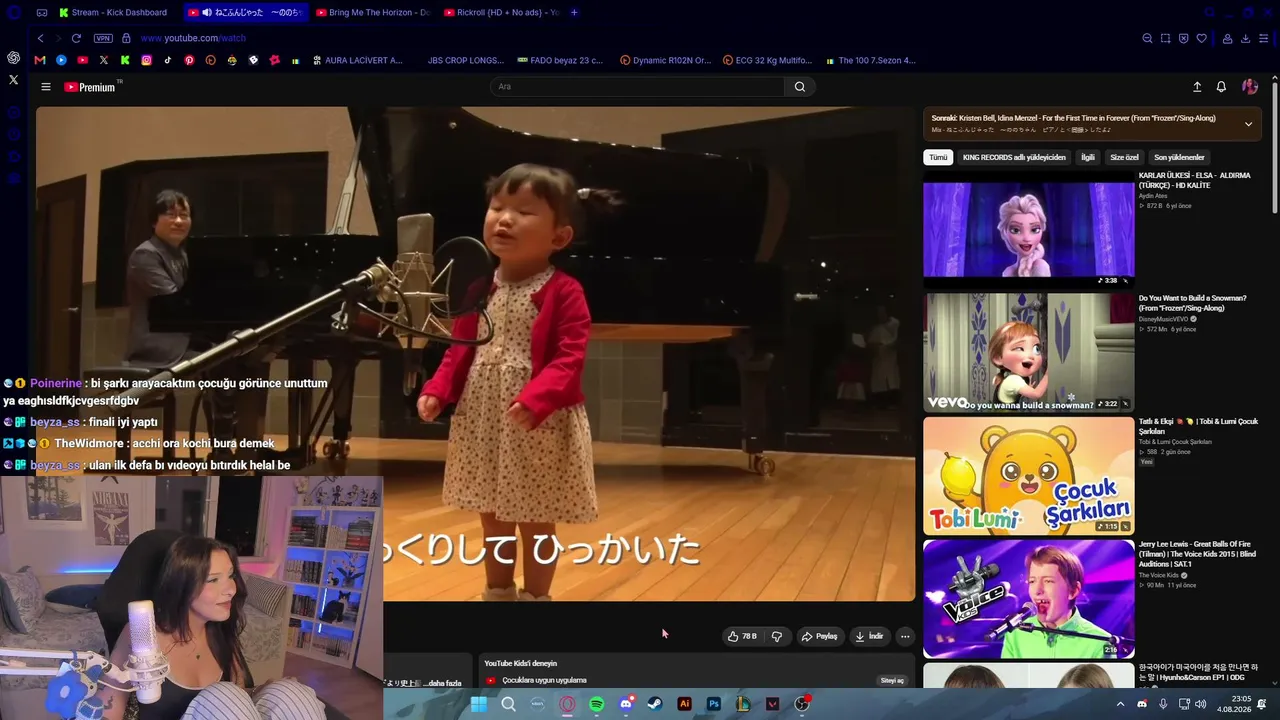Viewport: 1280px width, 720px height.
Task: Open Jerry Lee Lewis Voice Kids thumbnail
Action: (1029, 599)
